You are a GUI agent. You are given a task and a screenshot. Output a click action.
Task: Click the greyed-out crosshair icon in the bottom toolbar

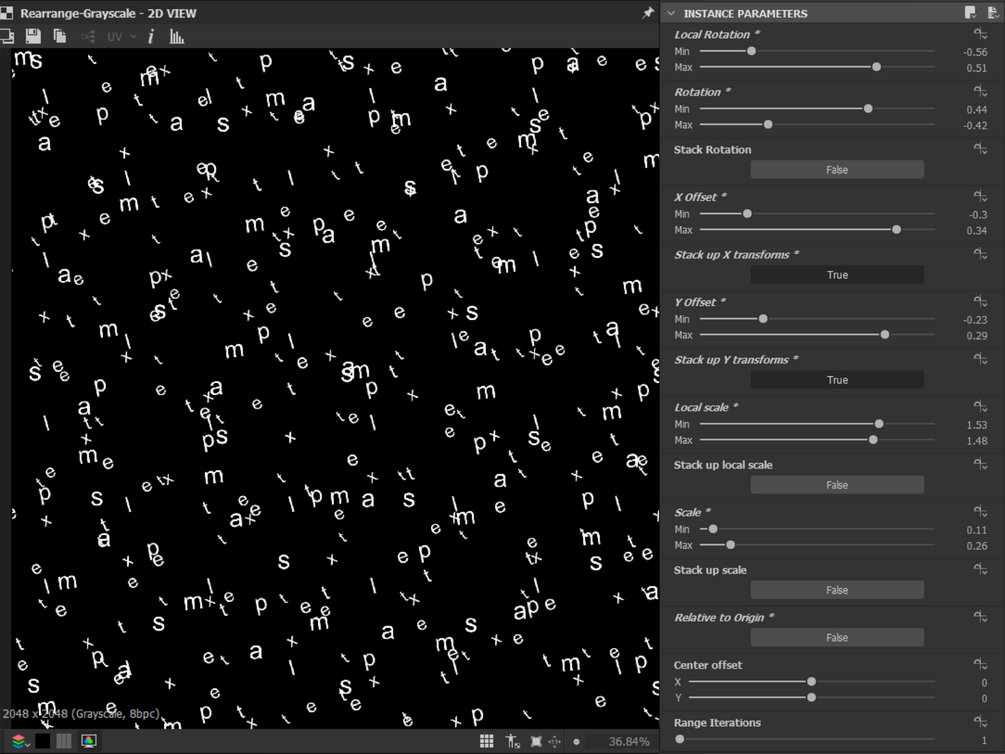[x=555, y=742]
